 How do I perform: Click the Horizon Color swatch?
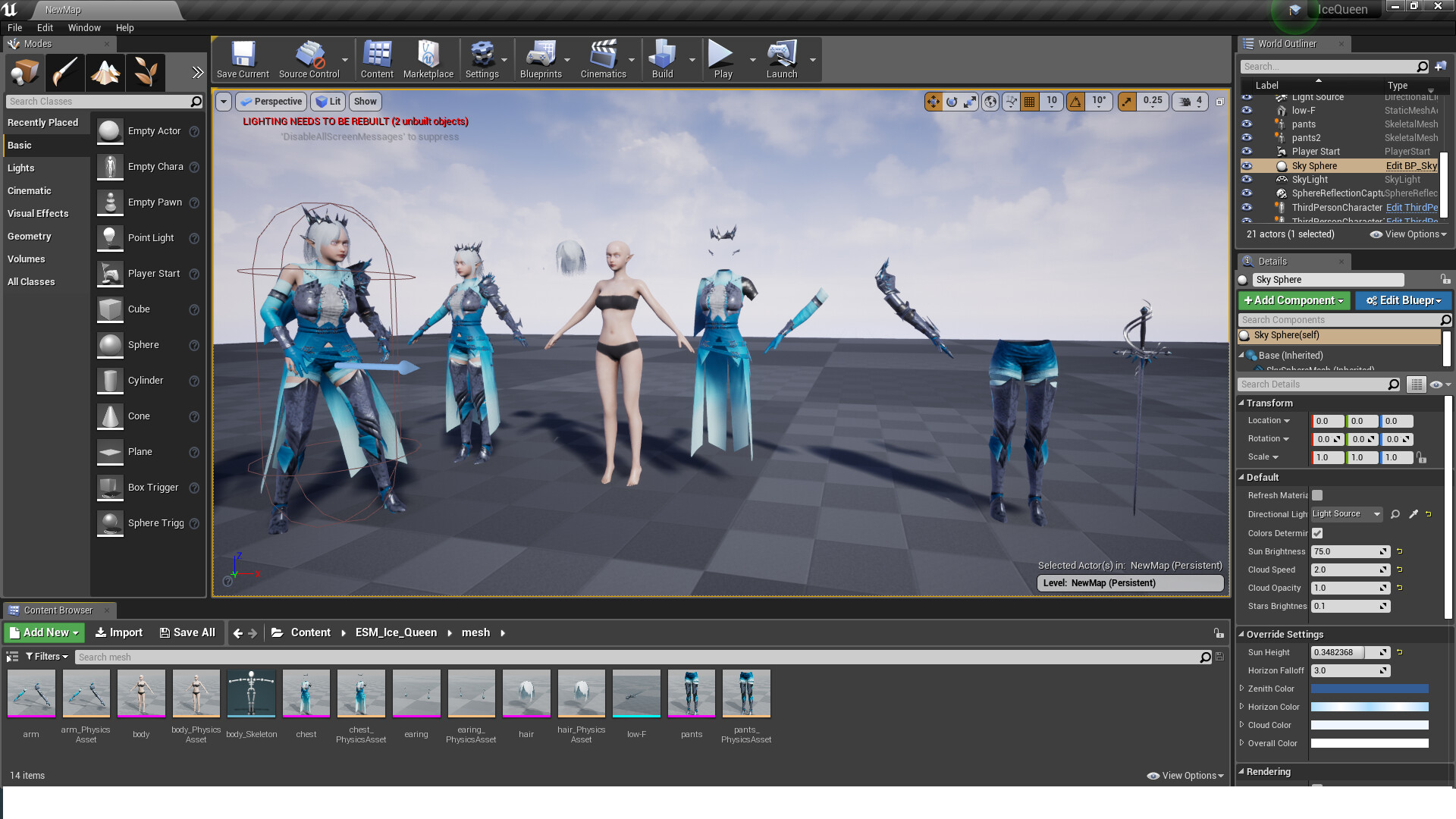[x=1370, y=707]
